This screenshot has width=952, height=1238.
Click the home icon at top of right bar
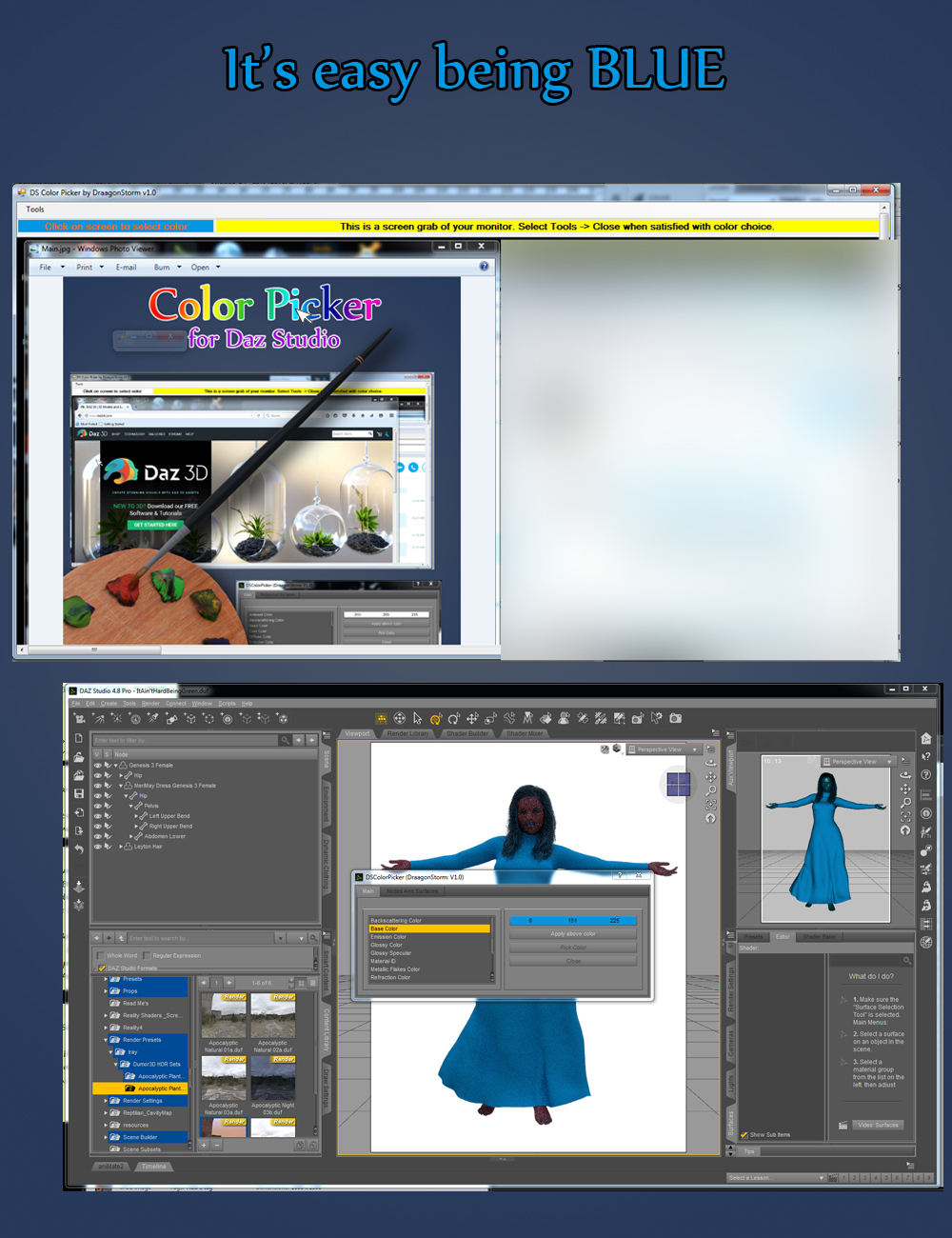(926, 738)
